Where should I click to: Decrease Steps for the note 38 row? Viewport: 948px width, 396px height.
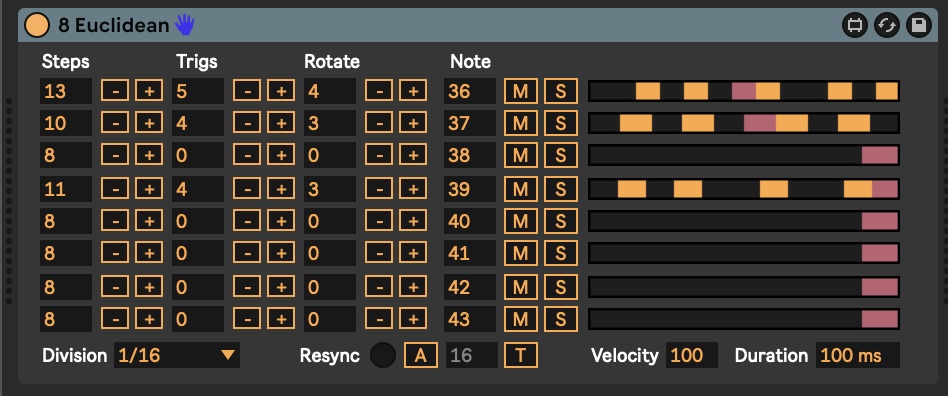(115, 155)
